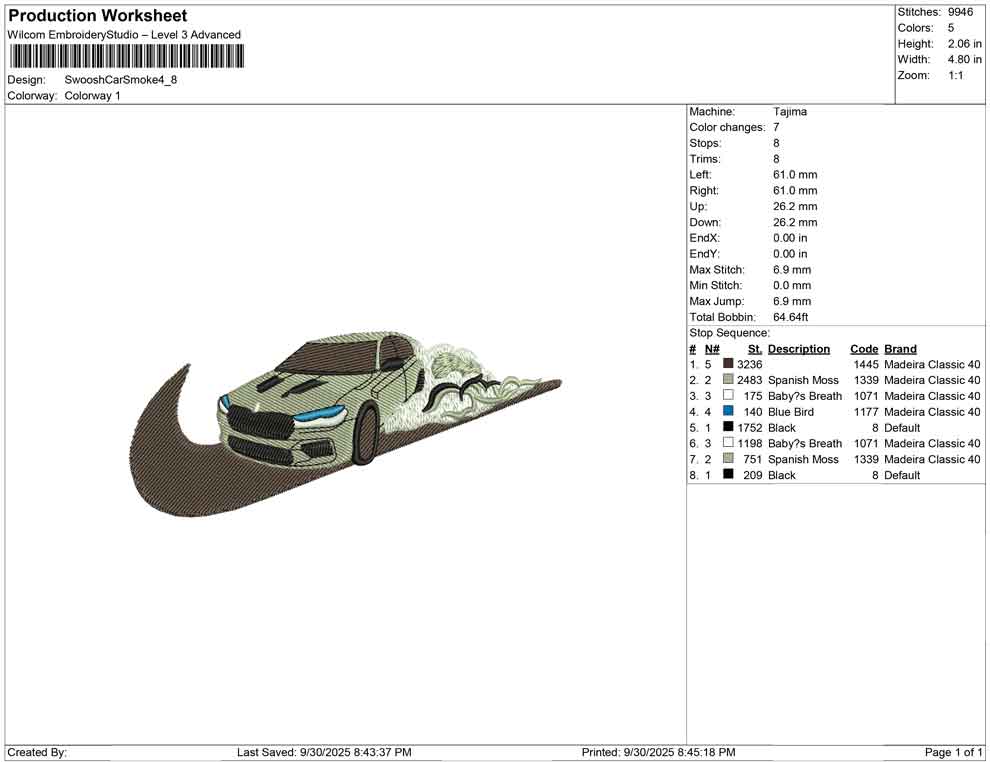The image size is (990, 762).
Task: Click the Code column header
Action: (864, 349)
